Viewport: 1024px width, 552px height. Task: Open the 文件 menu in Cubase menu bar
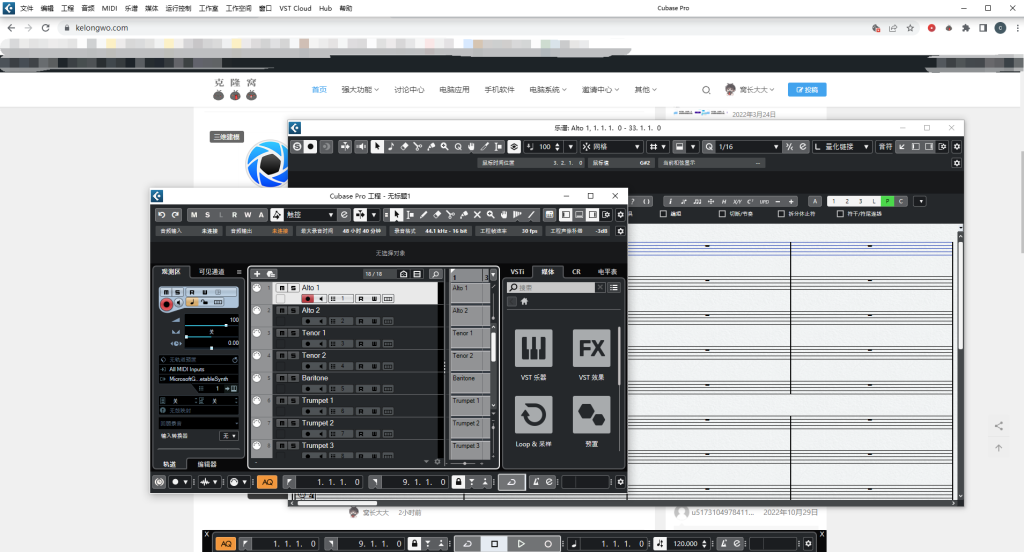tap(27, 8)
